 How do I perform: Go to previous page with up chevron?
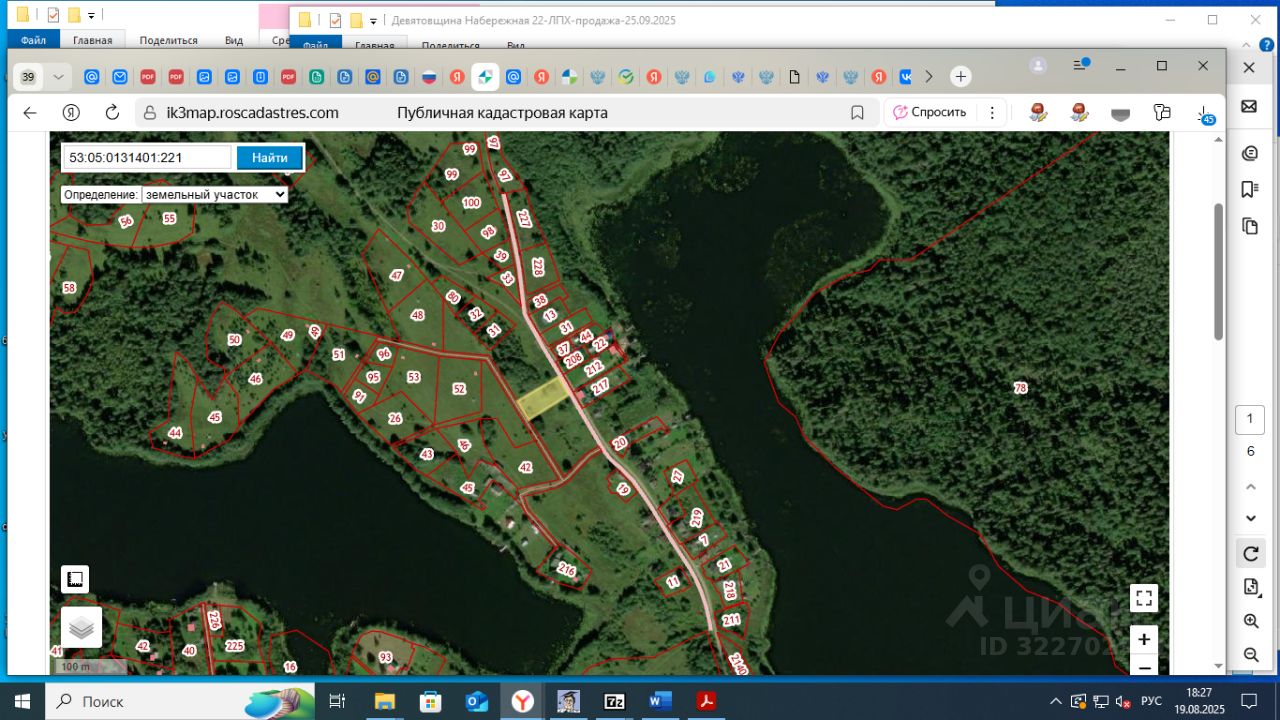pos(1250,487)
